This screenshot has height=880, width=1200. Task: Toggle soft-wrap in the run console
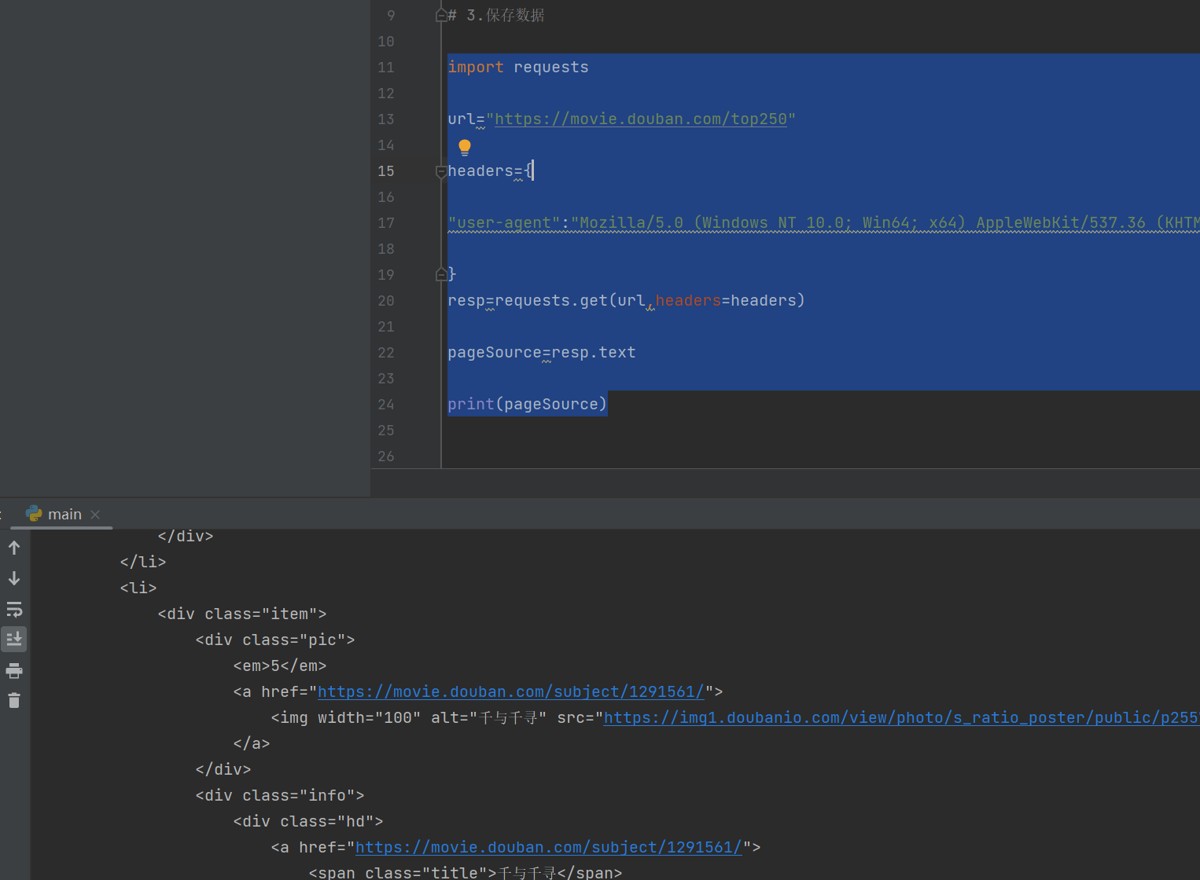tap(14, 609)
